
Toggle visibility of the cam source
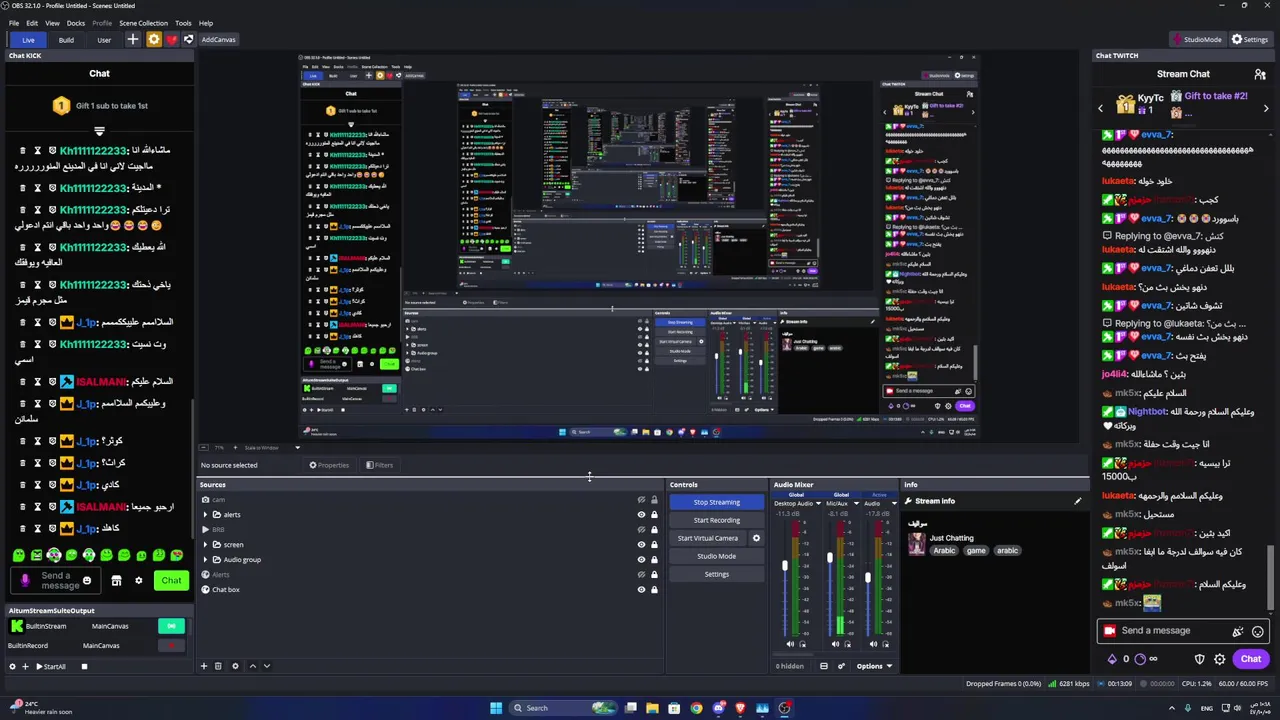tap(641, 500)
